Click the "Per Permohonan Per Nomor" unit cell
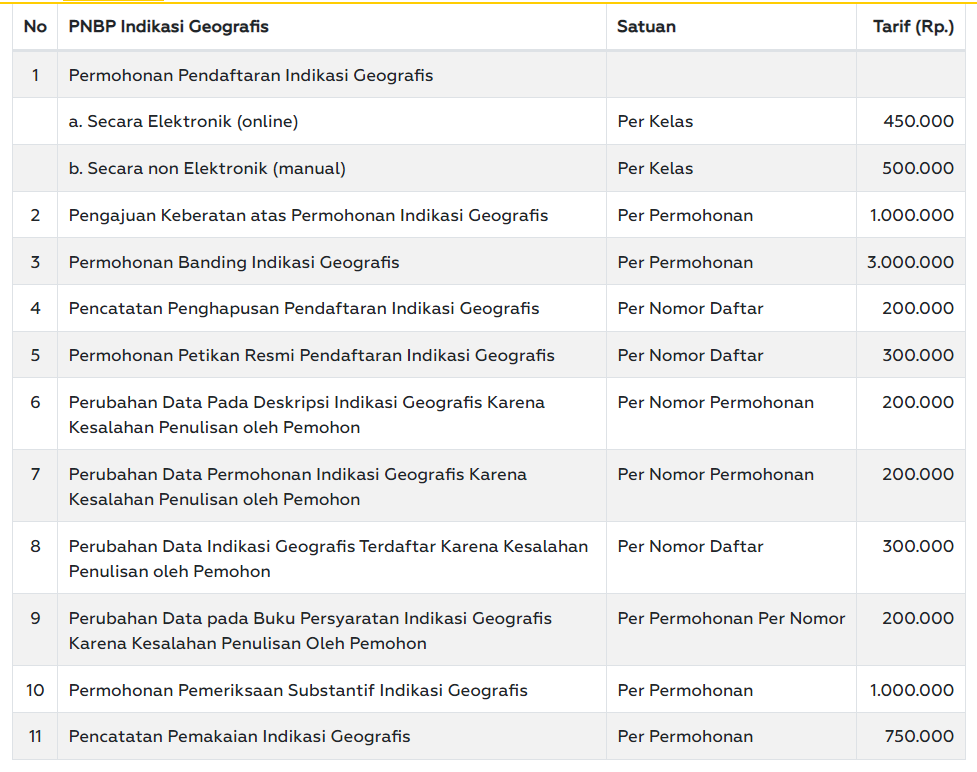 731,619
